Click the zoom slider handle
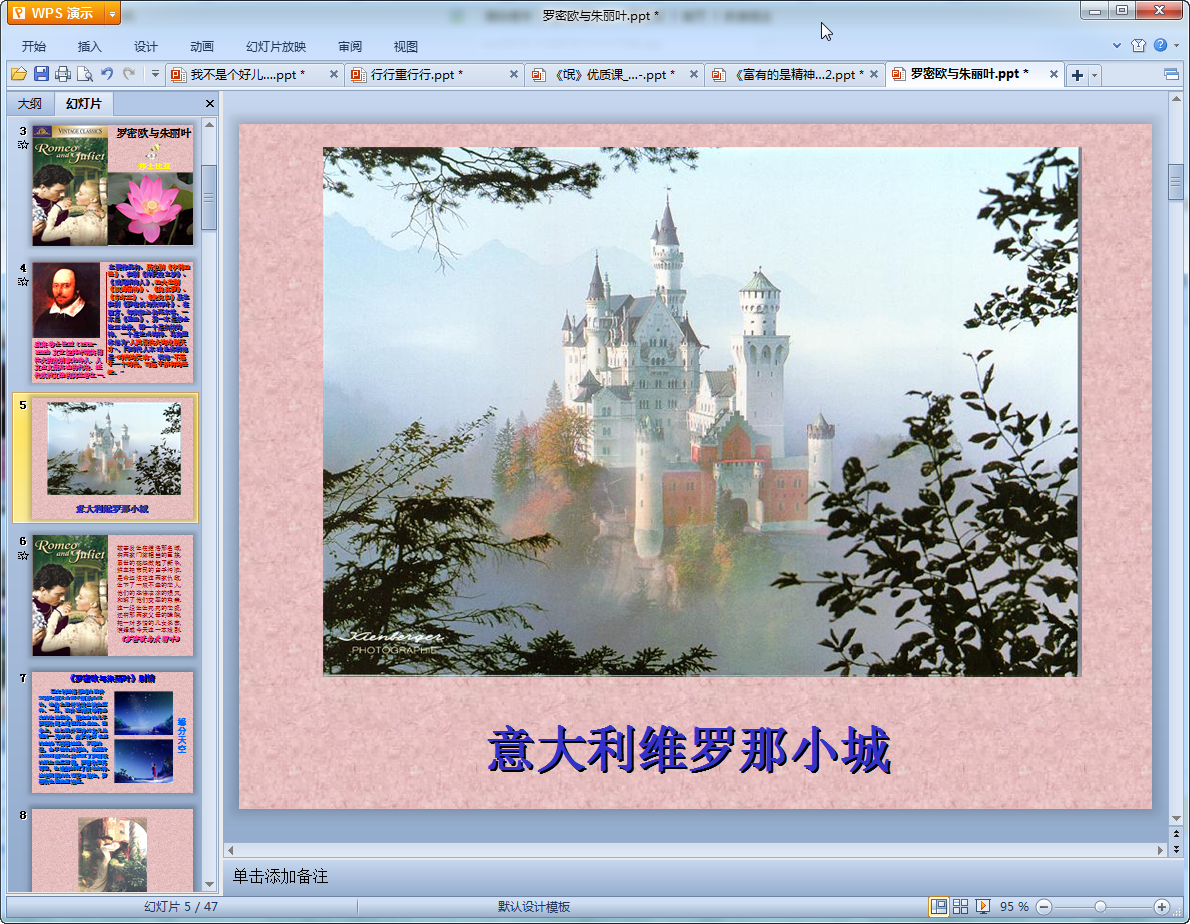 pos(1100,907)
